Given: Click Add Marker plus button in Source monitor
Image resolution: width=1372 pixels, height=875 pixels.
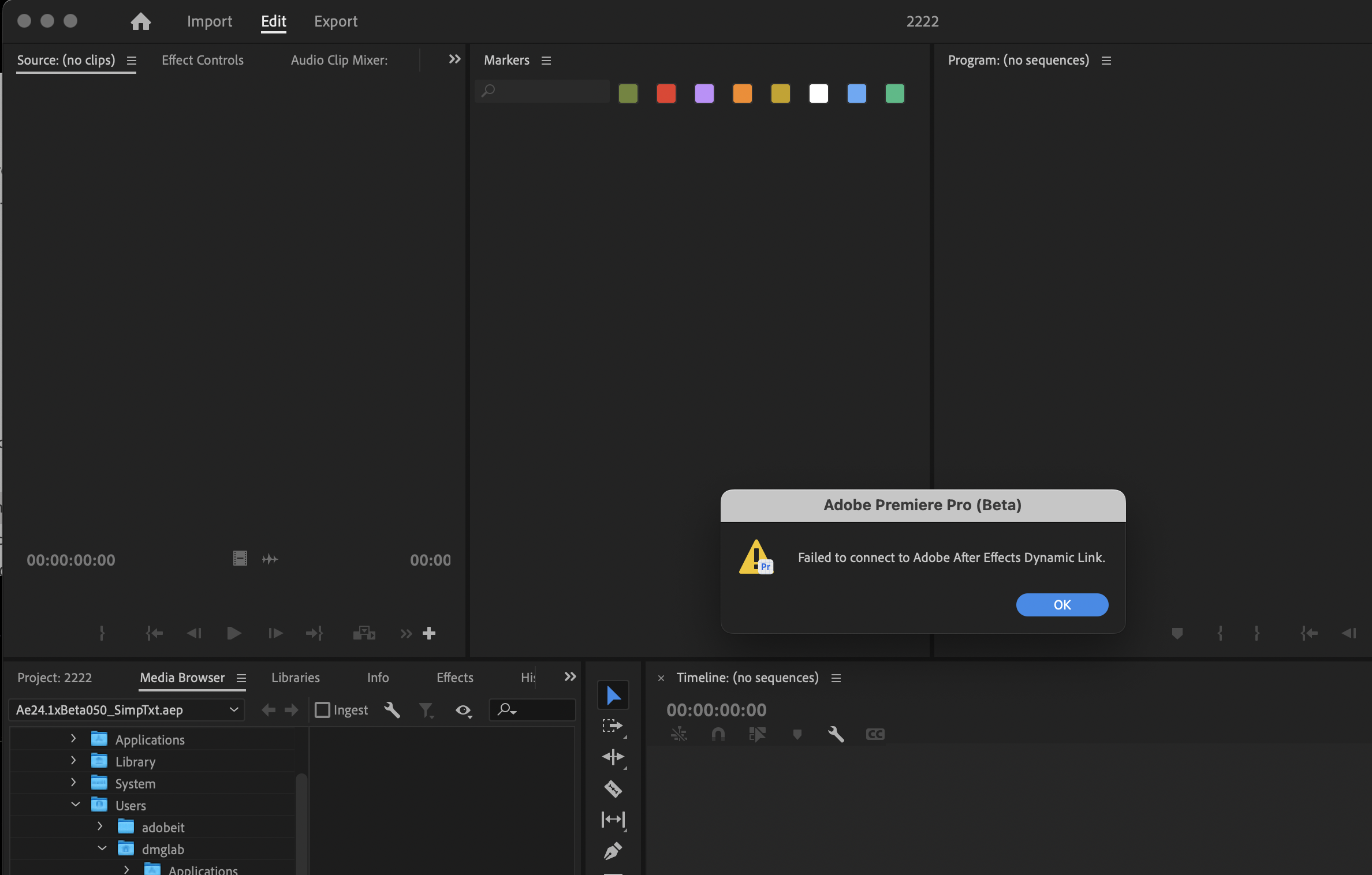Looking at the screenshot, I should (429, 633).
